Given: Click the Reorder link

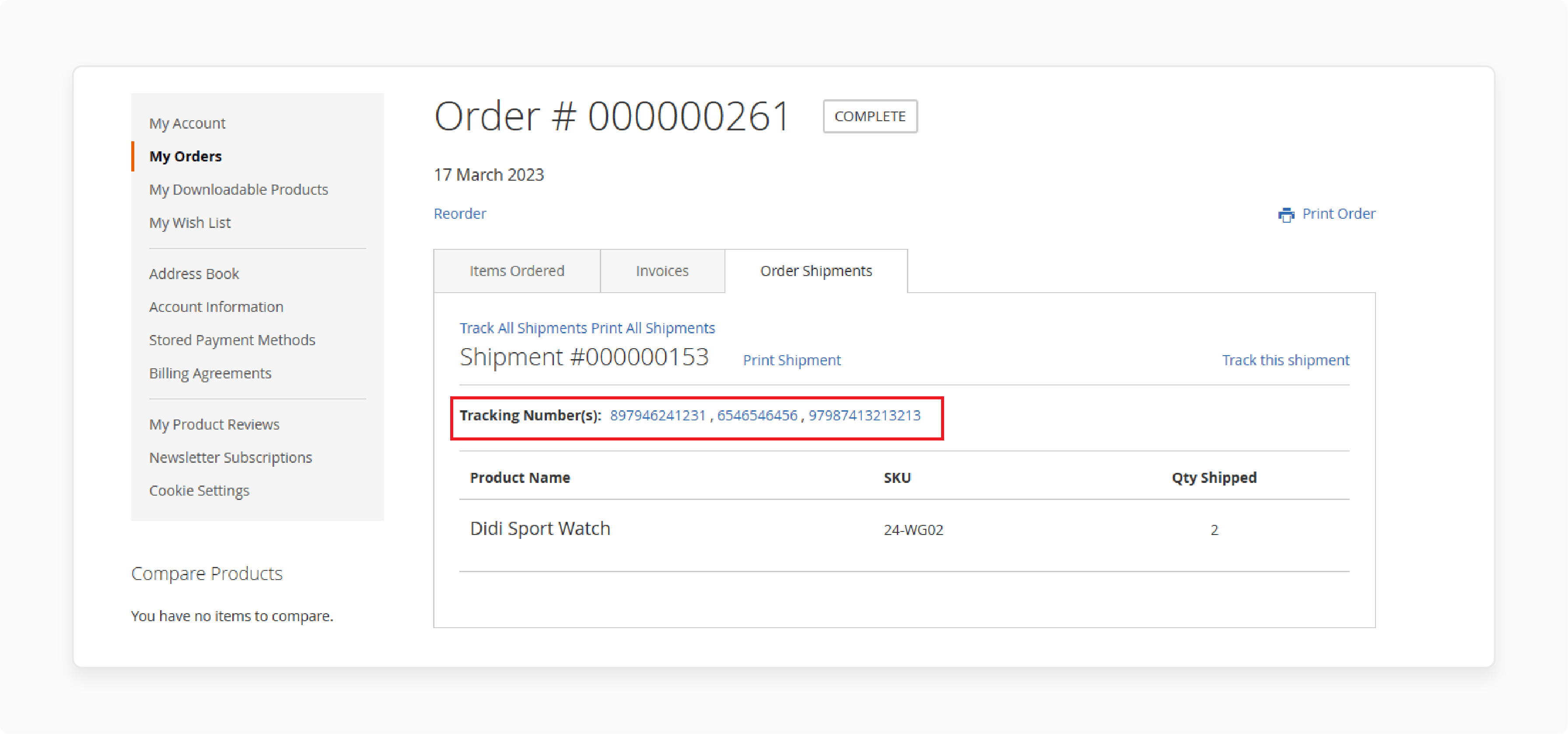Looking at the screenshot, I should coord(459,213).
